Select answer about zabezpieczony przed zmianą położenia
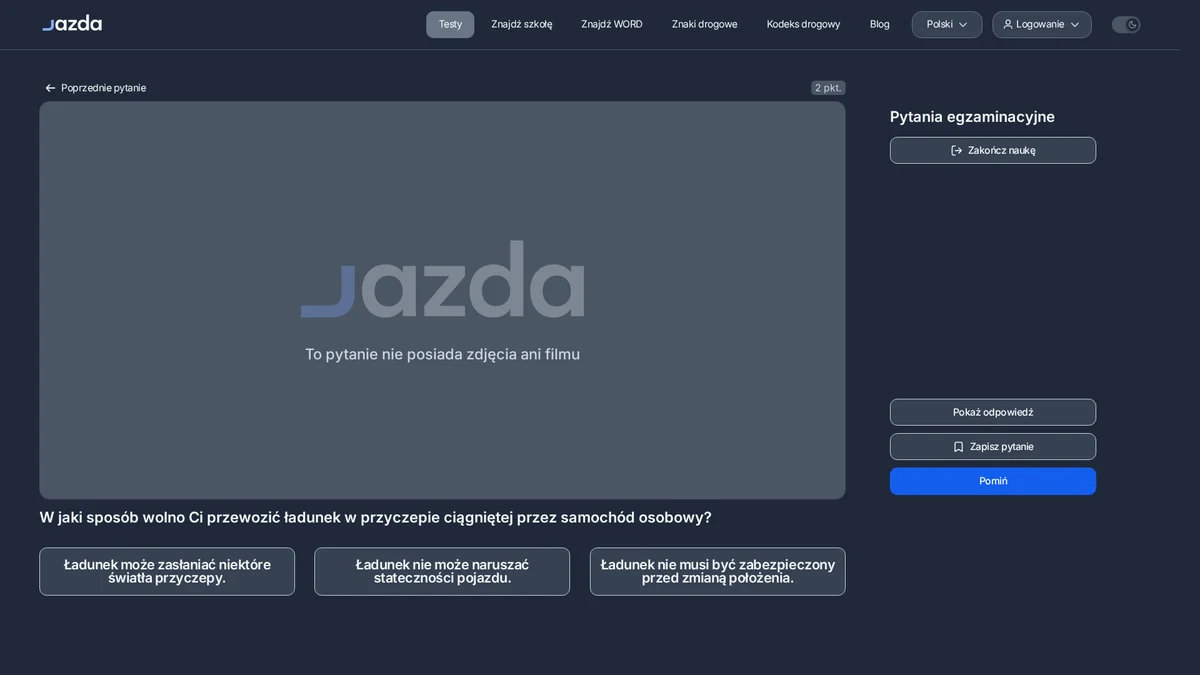The image size is (1200, 675). 718,571
